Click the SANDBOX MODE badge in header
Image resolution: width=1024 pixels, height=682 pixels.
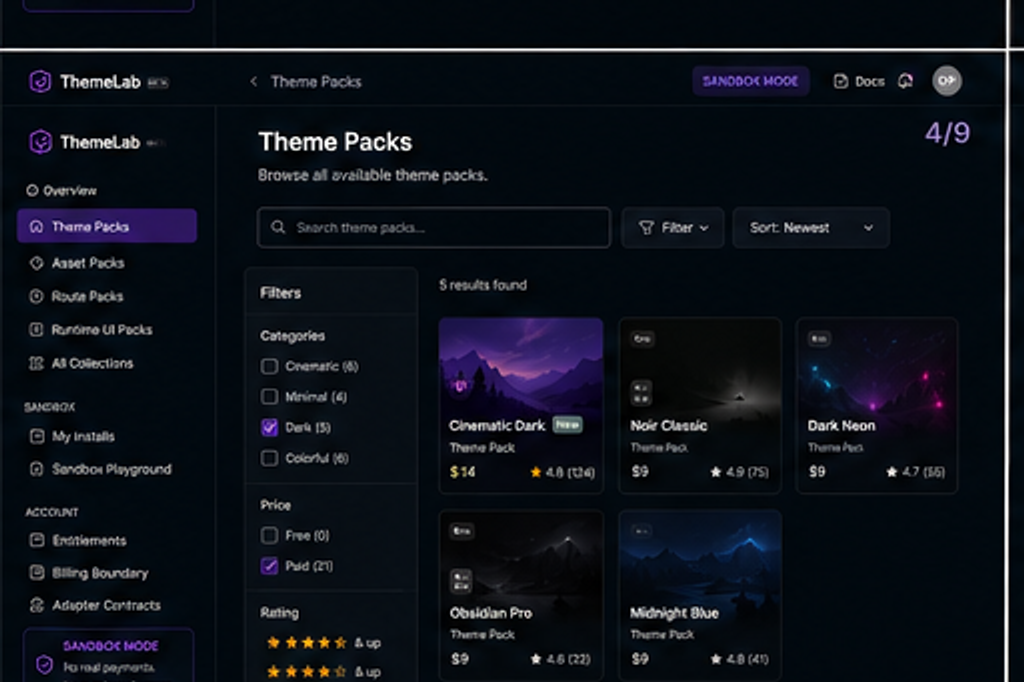pyautogui.click(x=750, y=81)
